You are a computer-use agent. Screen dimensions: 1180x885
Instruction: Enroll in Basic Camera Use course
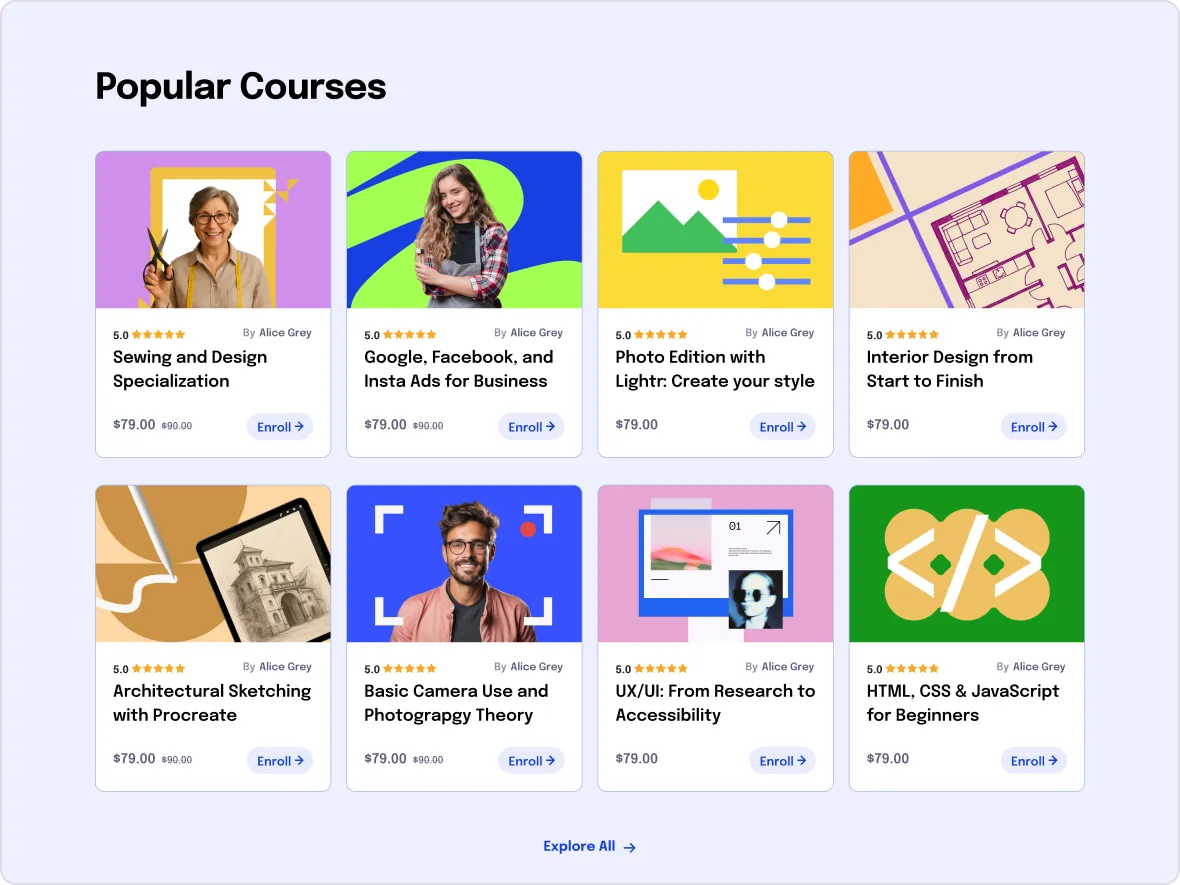531,761
